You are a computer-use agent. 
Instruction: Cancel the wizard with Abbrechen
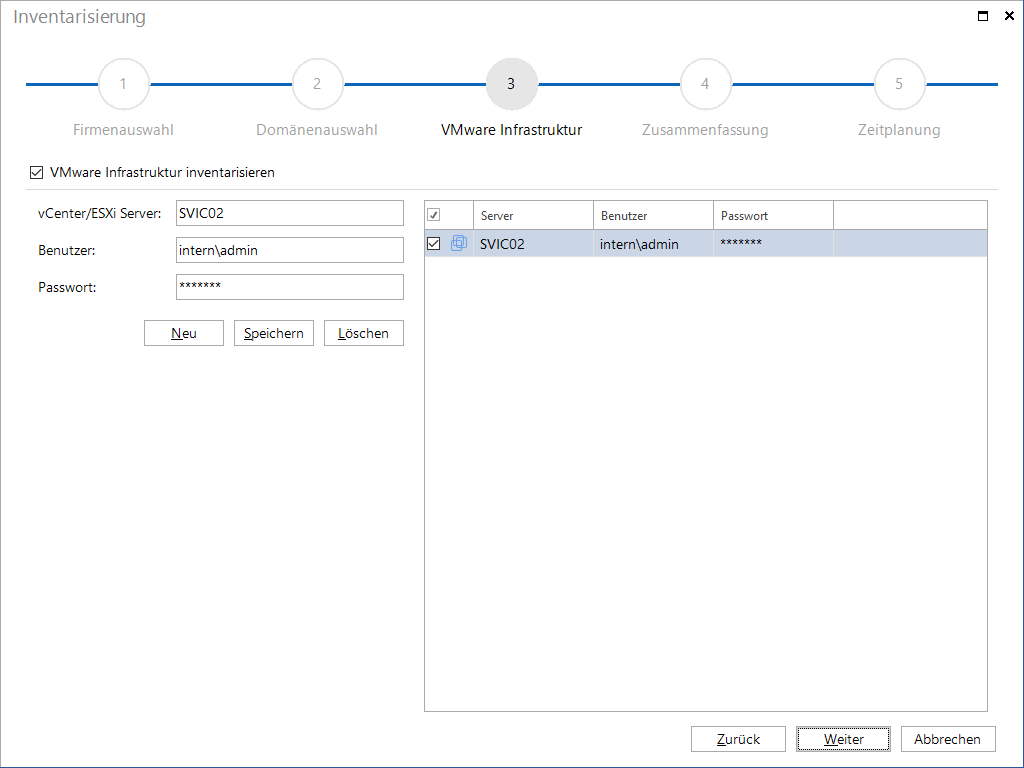pos(948,739)
